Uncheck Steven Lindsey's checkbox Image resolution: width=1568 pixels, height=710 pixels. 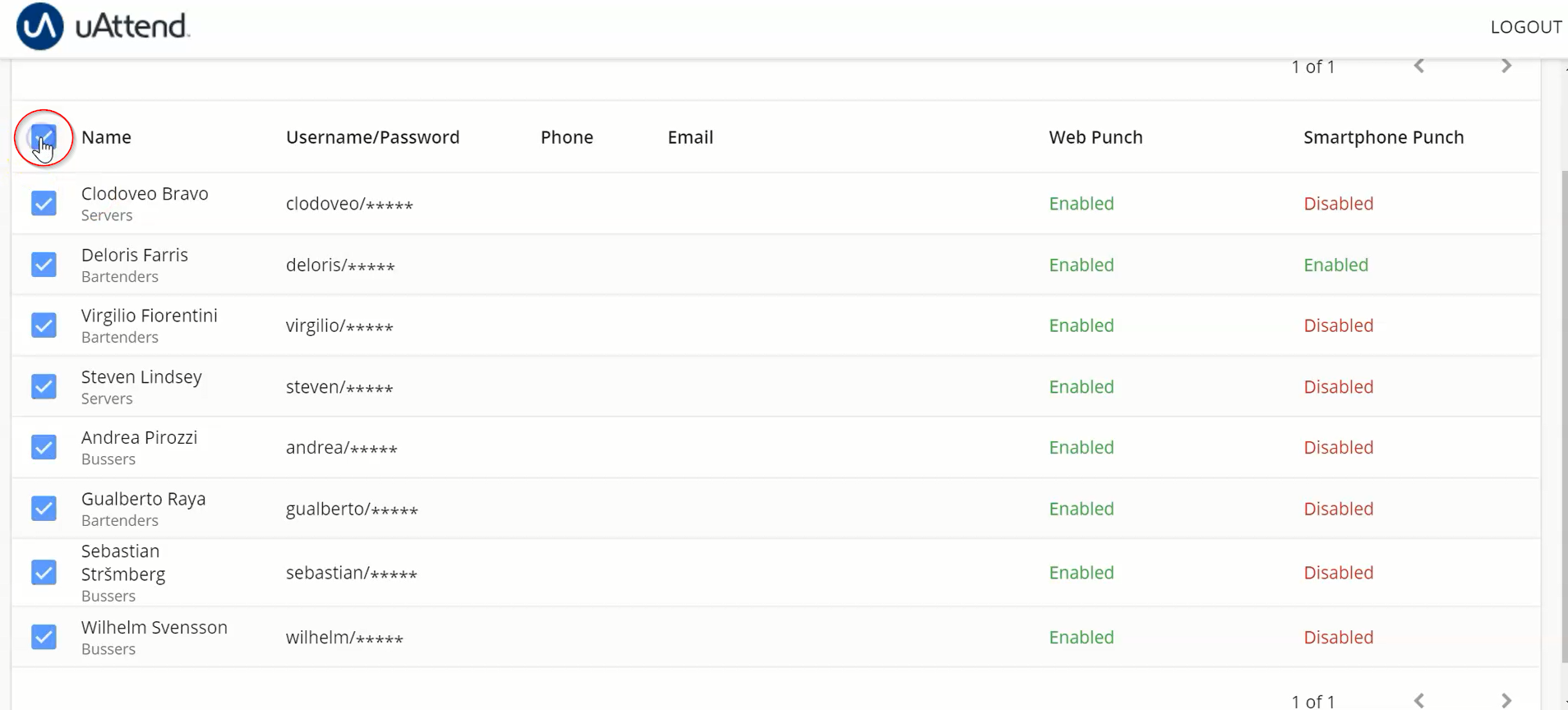44,386
